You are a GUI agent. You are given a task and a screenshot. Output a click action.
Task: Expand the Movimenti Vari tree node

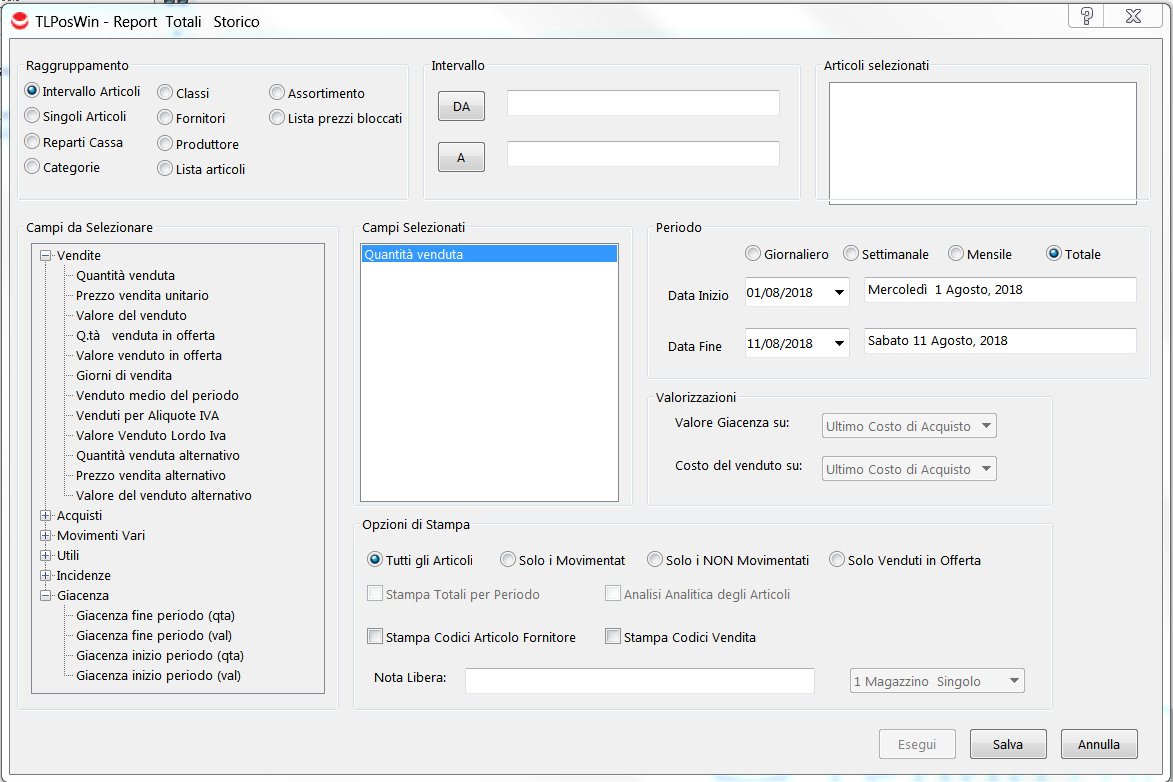click(45, 536)
